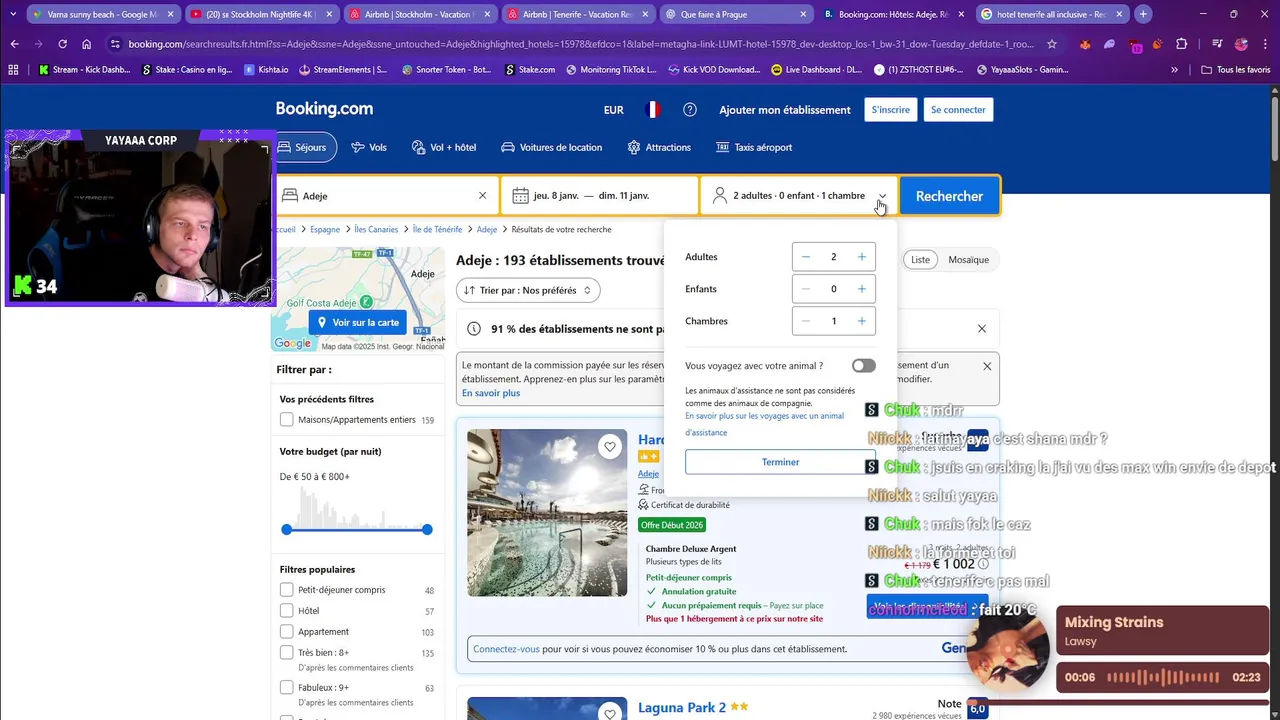Viewport: 1280px width, 720px height.
Task: Toggle the travelling with pet switch
Action: pos(863,366)
